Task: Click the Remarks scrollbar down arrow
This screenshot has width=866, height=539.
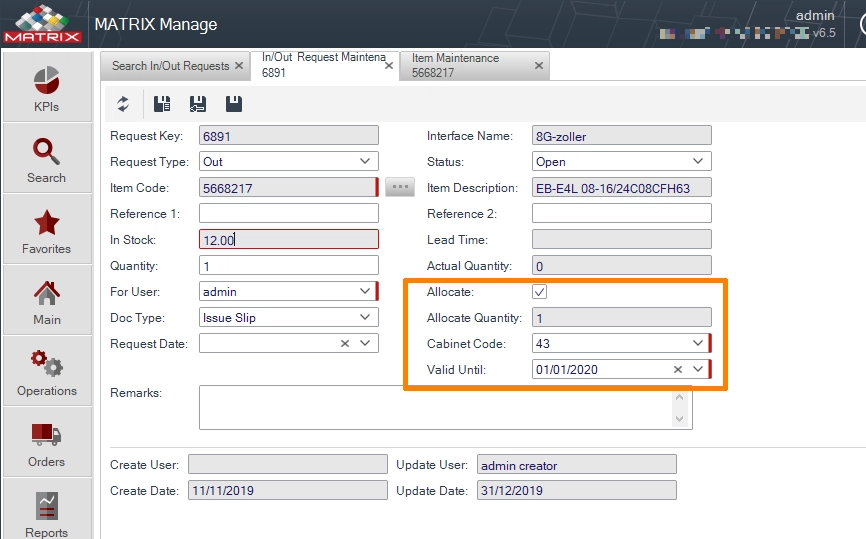Action: click(679, 419)
